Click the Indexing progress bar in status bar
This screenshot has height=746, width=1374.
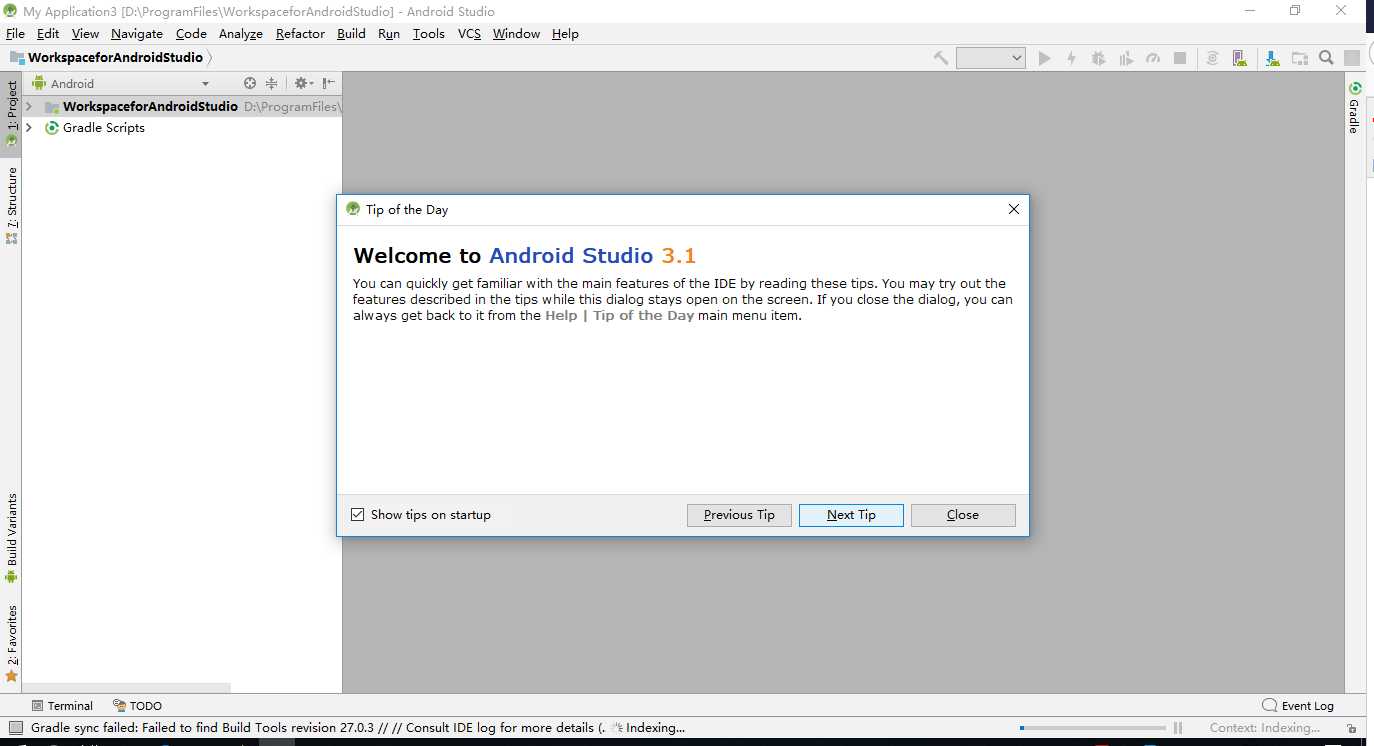pyautogui.click(x=1092, y=728)
